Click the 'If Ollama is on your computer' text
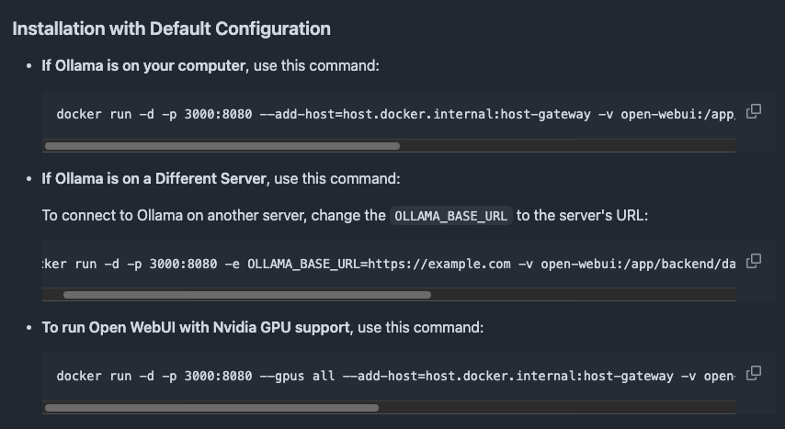 tap(143, 66)
